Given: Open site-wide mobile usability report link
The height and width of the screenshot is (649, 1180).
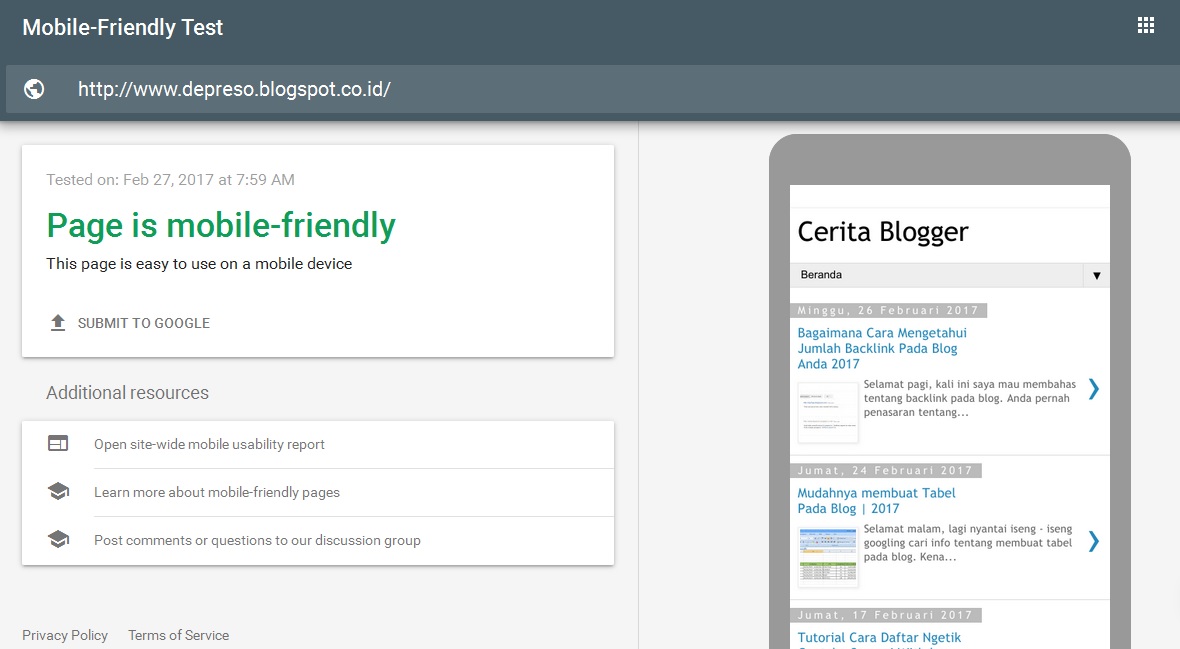Looking at the screenshot, I should pos(209,444).
